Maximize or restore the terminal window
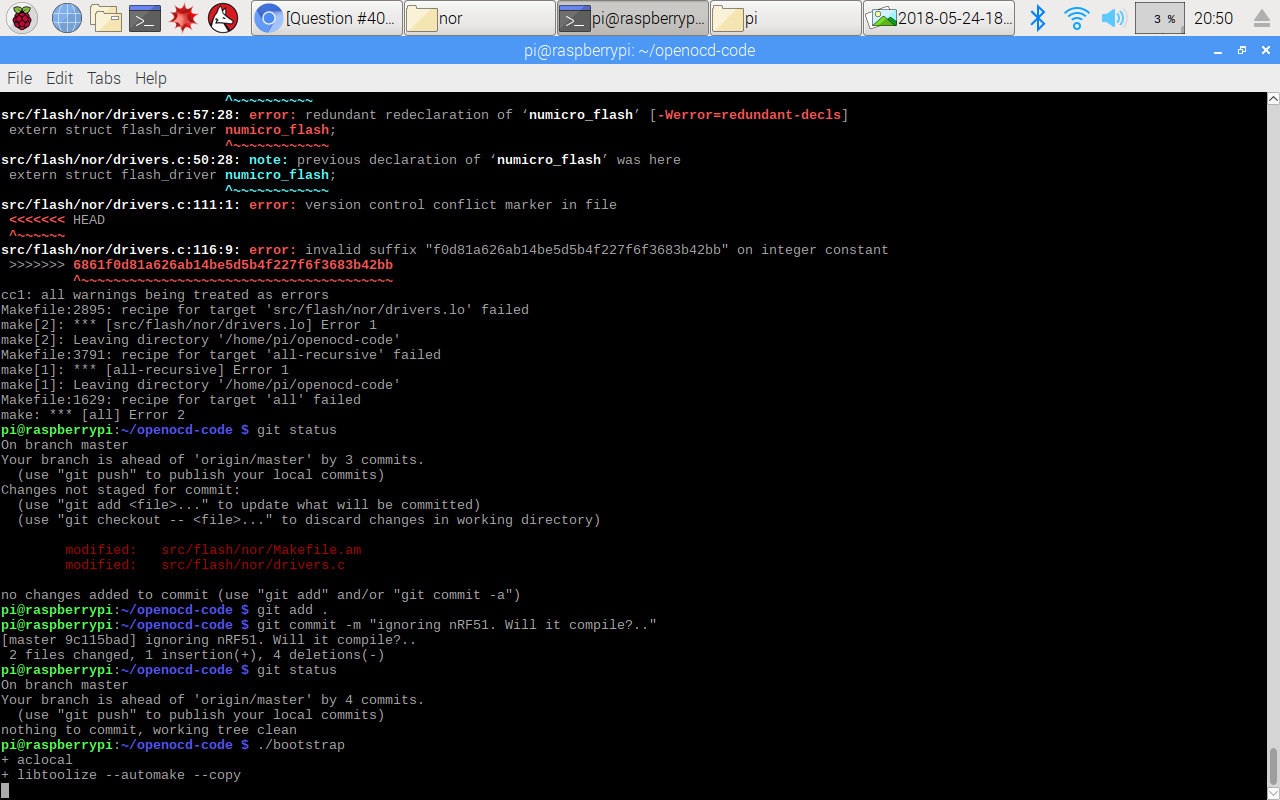The width and height of the screenshot is (1280, 800). coord(1242,50)
